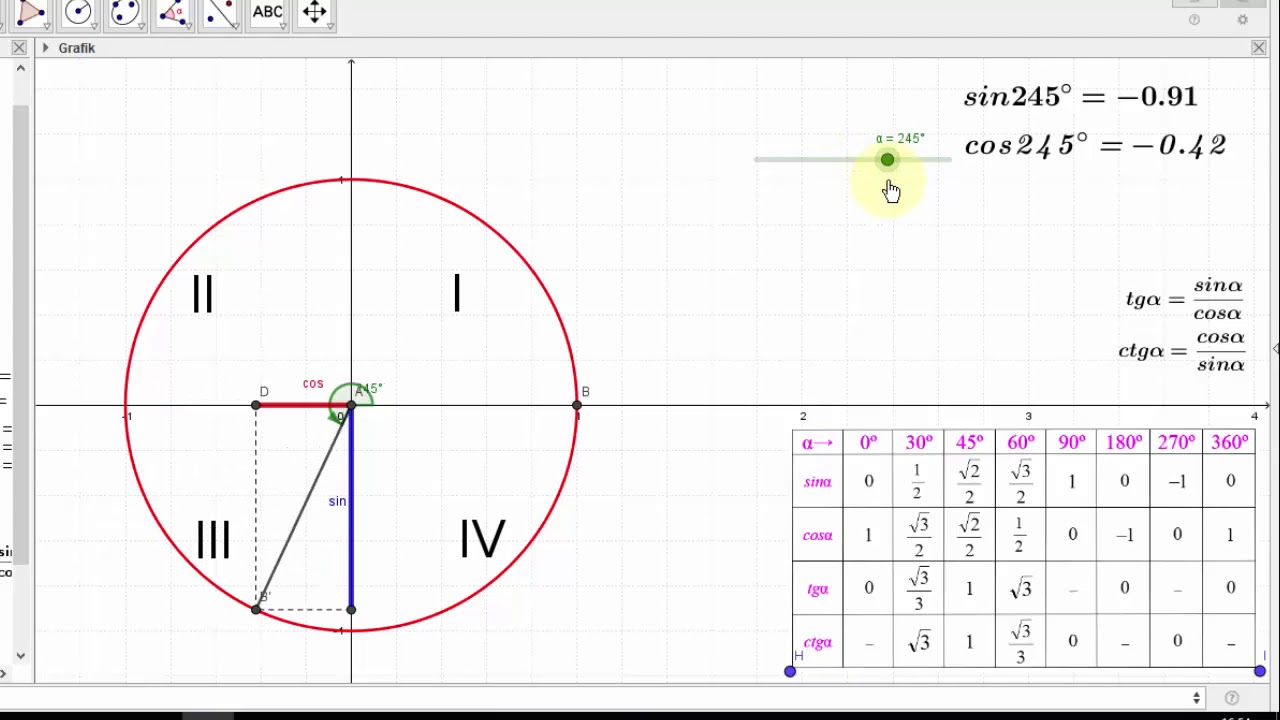Expand the side panel arrow on the right edge
This screenshot has height=720, width=1280.
(1276, 348)
